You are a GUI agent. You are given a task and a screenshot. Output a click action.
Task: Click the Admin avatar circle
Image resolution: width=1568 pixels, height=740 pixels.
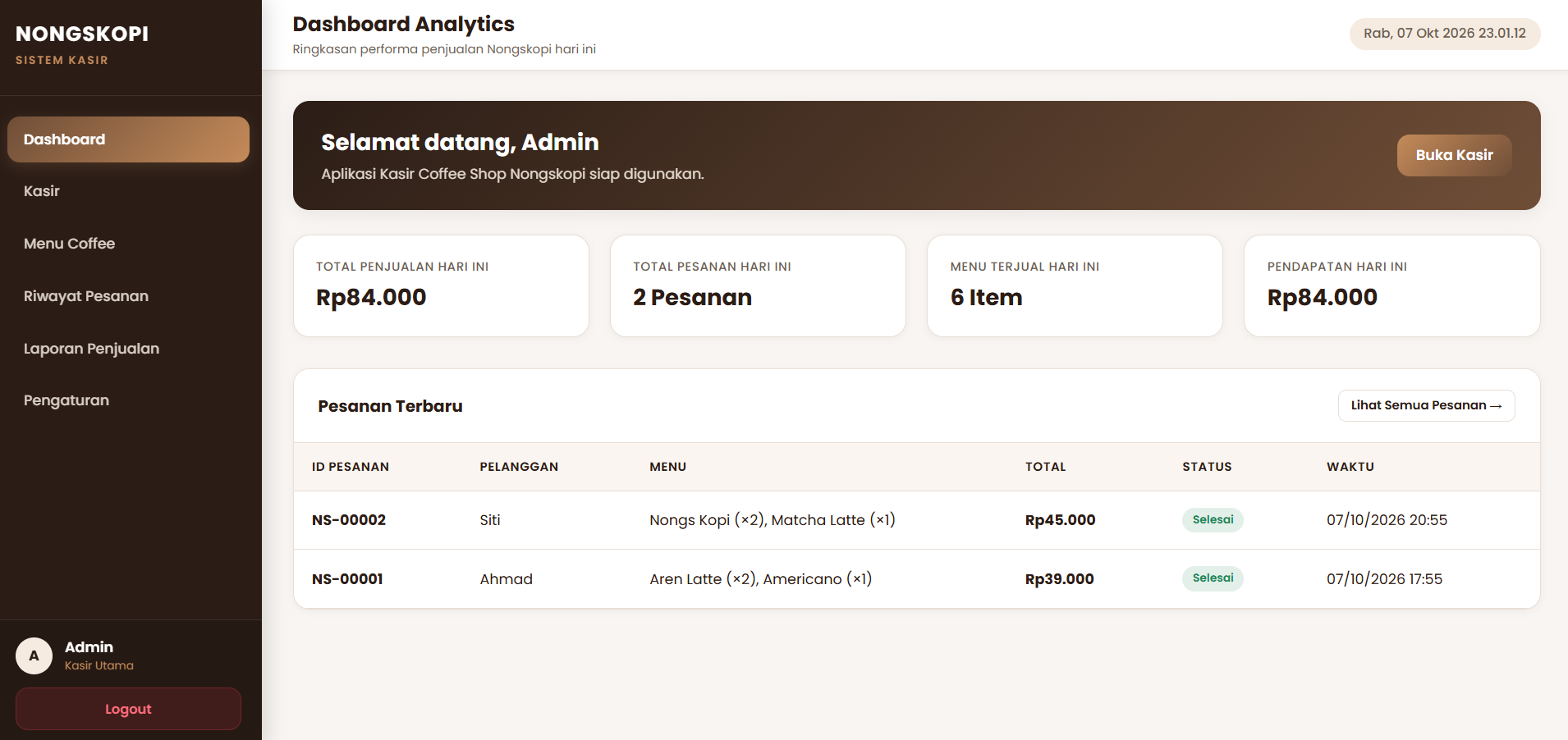[x=34, y=655]
